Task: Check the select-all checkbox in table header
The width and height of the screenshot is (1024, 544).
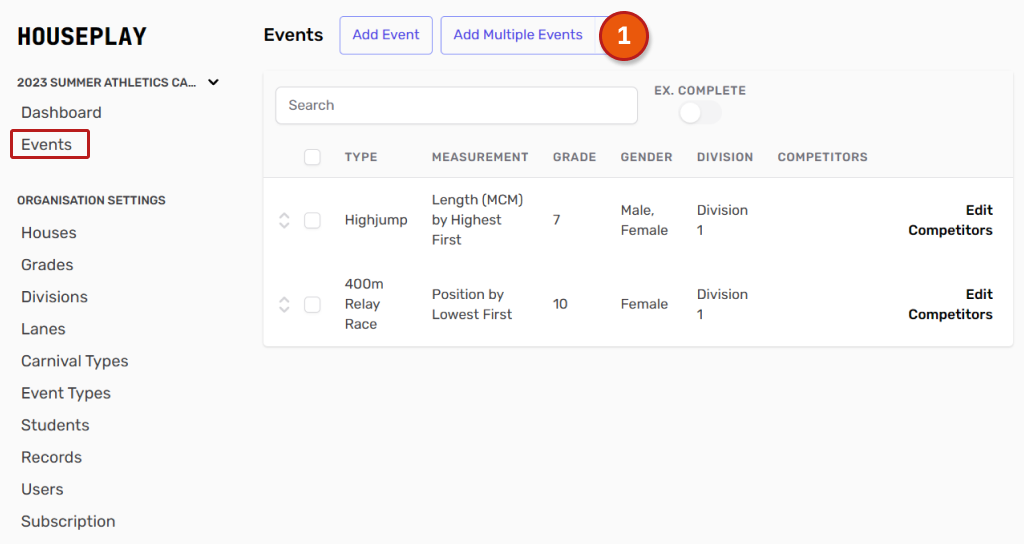Action: [312, 157]
